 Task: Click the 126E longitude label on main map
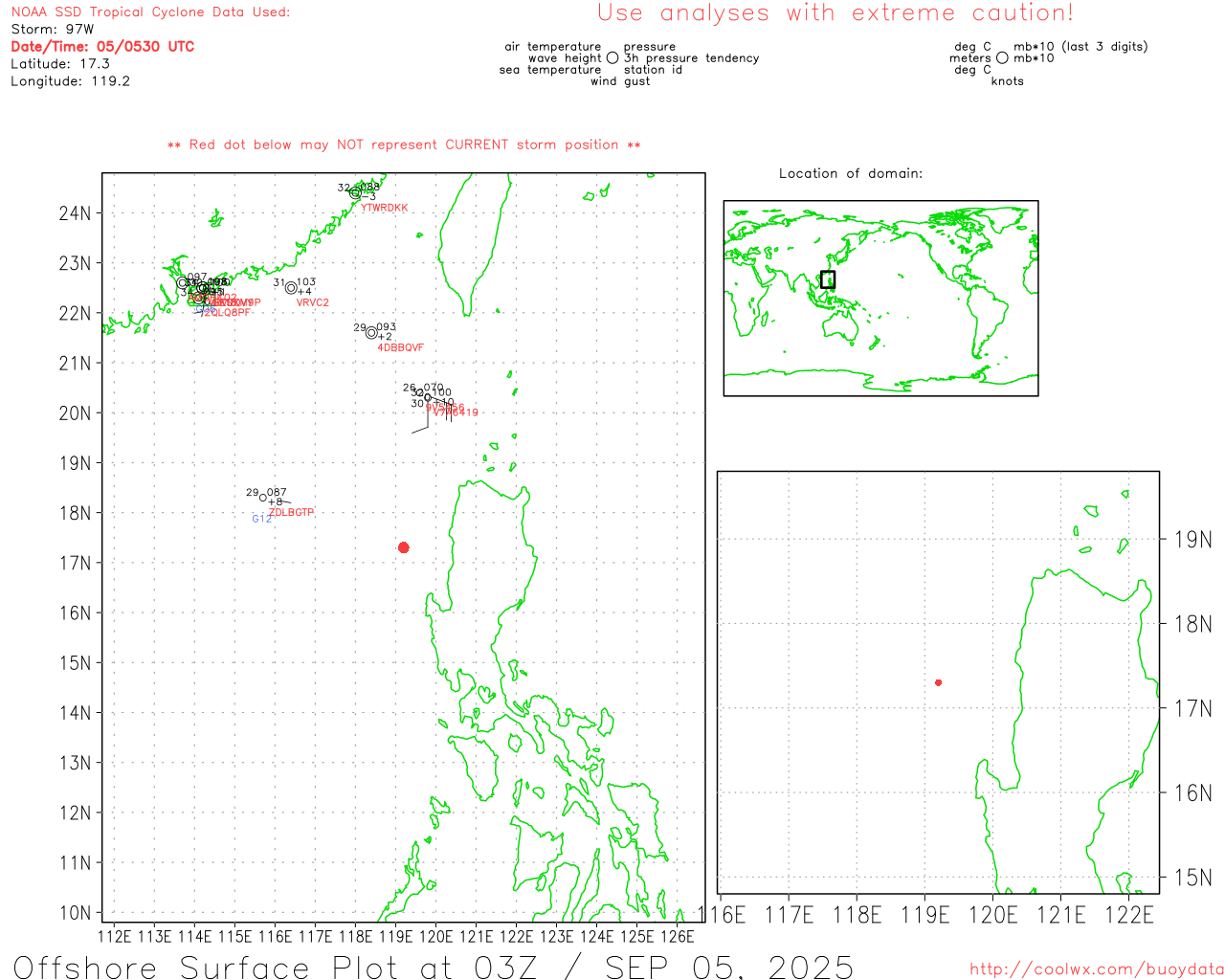click(678, 936)
